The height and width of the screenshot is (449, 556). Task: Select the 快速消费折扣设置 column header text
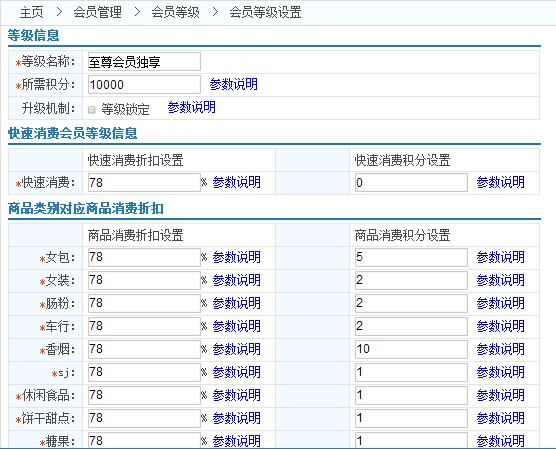(x=135, y=160)
